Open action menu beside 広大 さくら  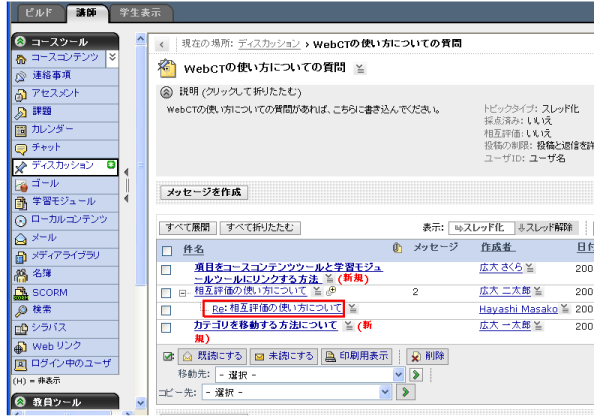(x=530, y=268)
